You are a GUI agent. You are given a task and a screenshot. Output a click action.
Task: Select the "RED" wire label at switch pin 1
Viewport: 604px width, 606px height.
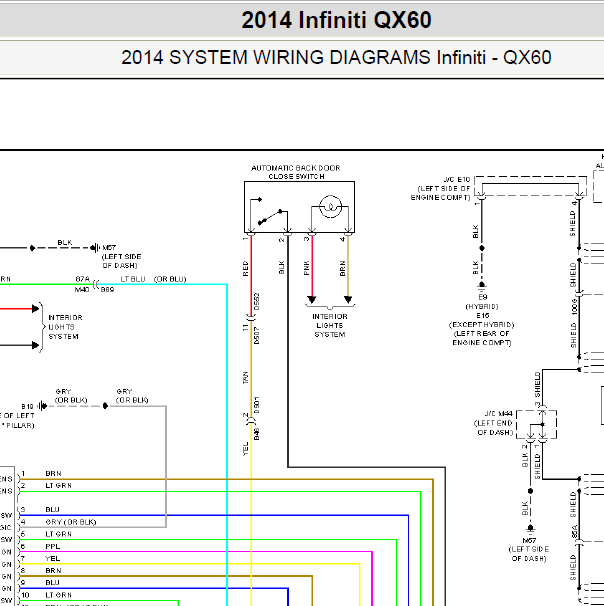245,269
